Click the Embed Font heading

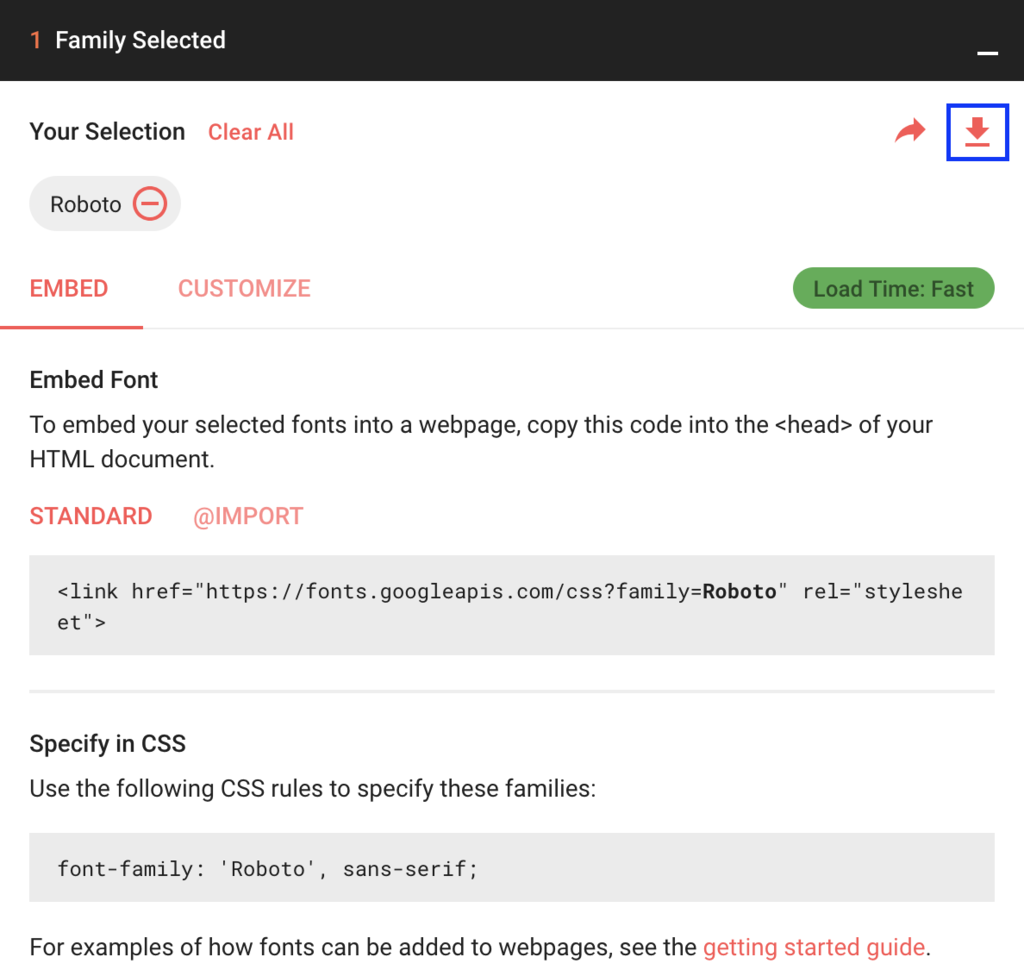pos(94,380)
